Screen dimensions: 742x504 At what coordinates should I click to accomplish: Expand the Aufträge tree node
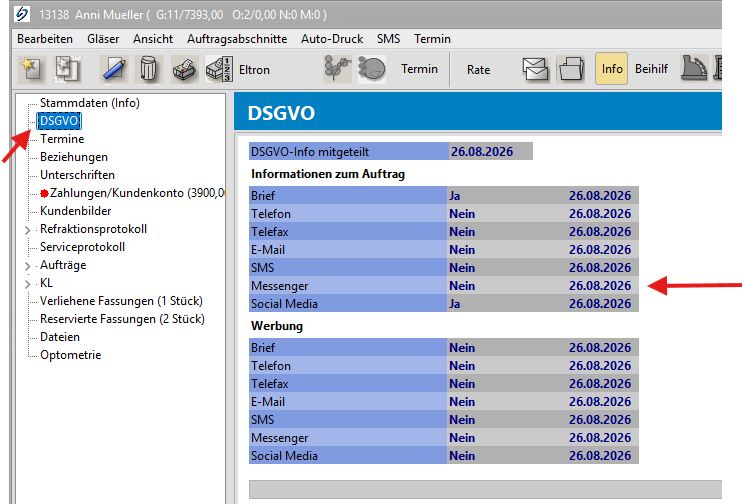pos(27,266)
